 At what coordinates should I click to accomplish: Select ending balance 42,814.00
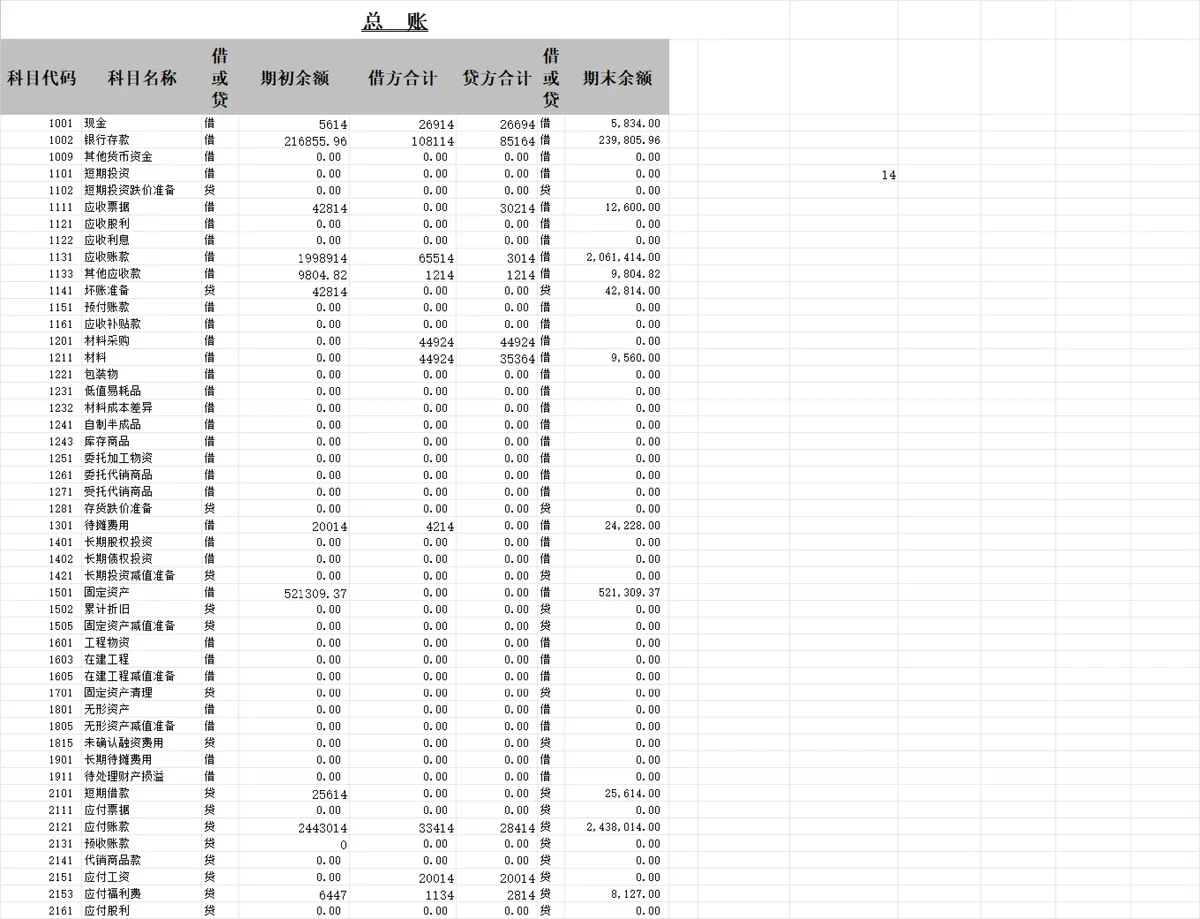632,291
